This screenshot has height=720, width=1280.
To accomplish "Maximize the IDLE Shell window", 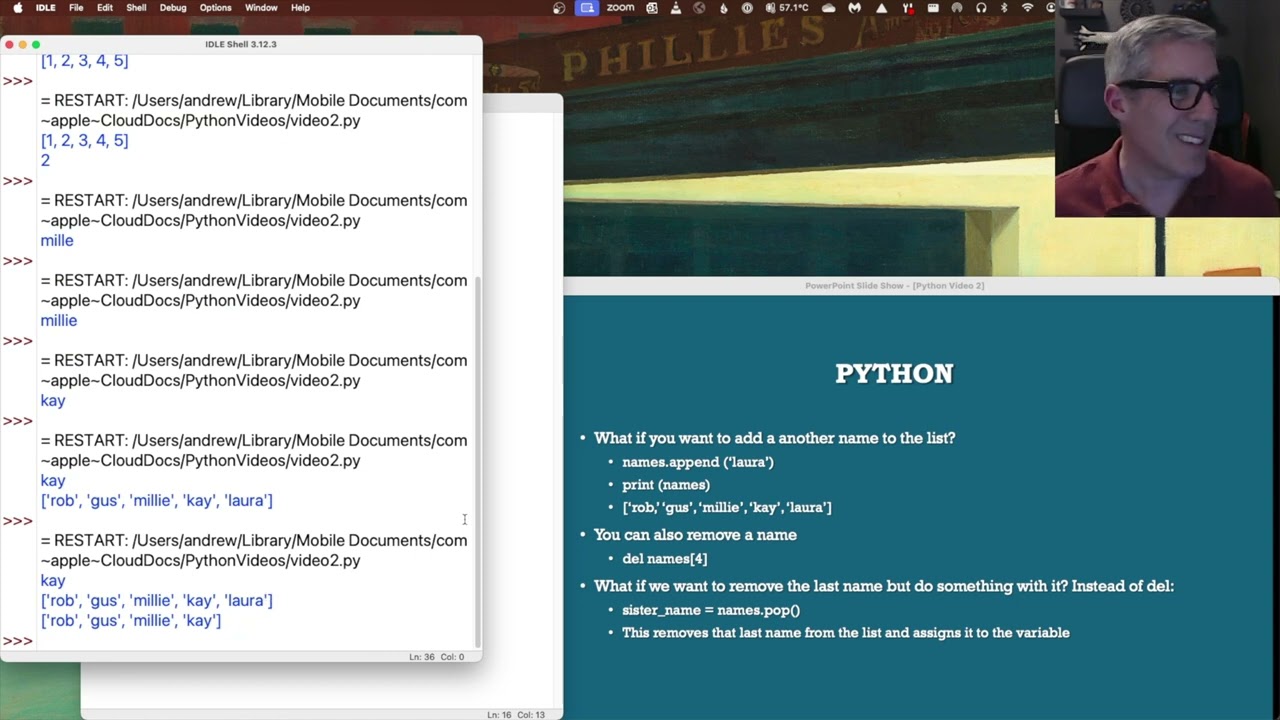I will pos(36,44).
